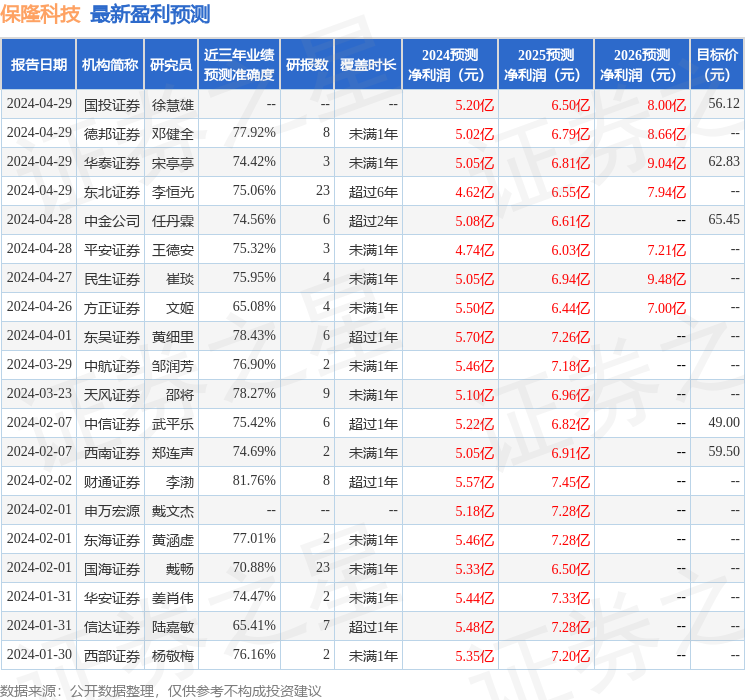Select the 方正证券 institution cell
Image resolution: width=745 pixels, height=700 pixels.
click(112, 308)
